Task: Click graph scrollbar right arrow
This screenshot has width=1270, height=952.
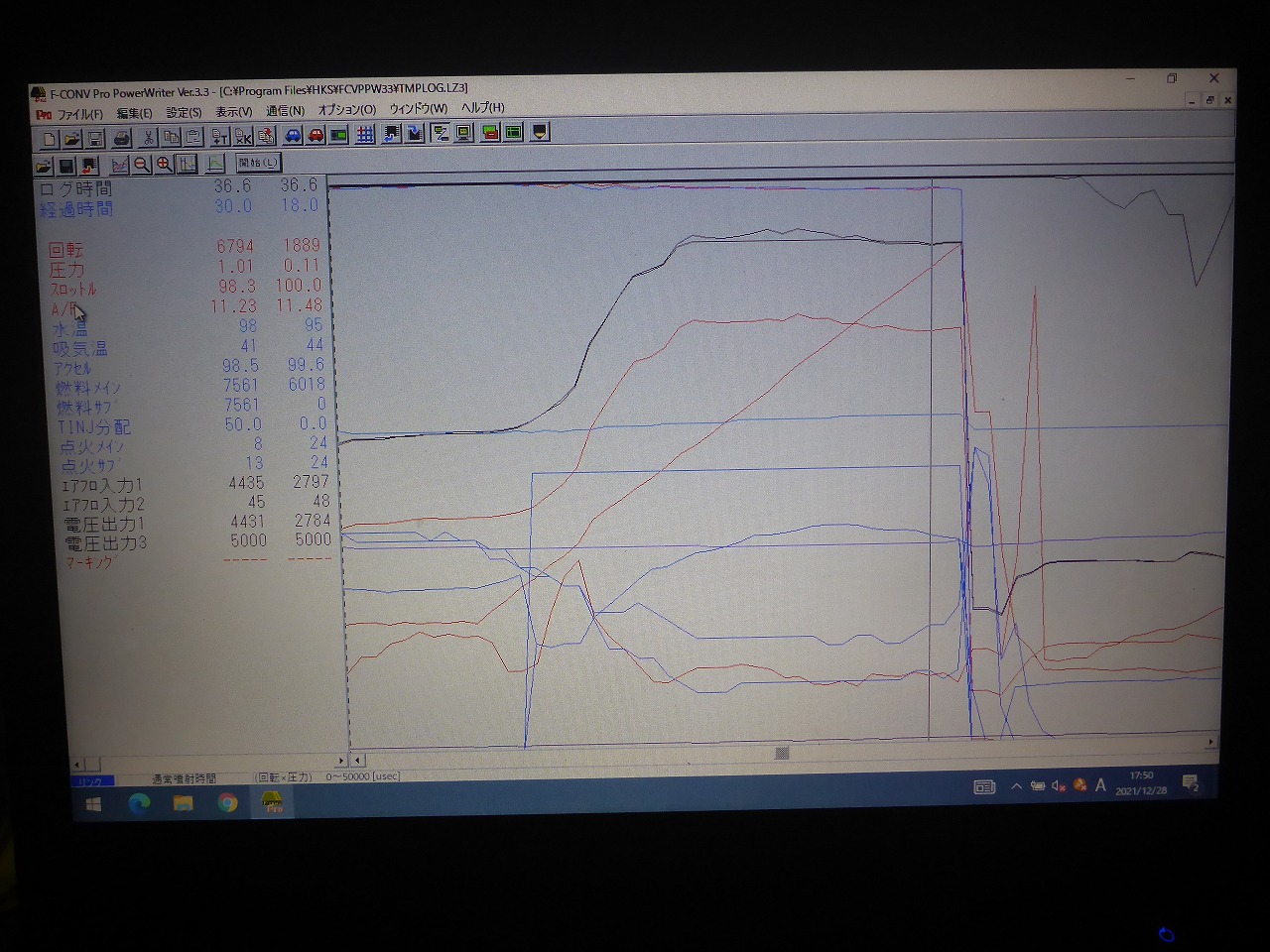Action: (1210, 742)
